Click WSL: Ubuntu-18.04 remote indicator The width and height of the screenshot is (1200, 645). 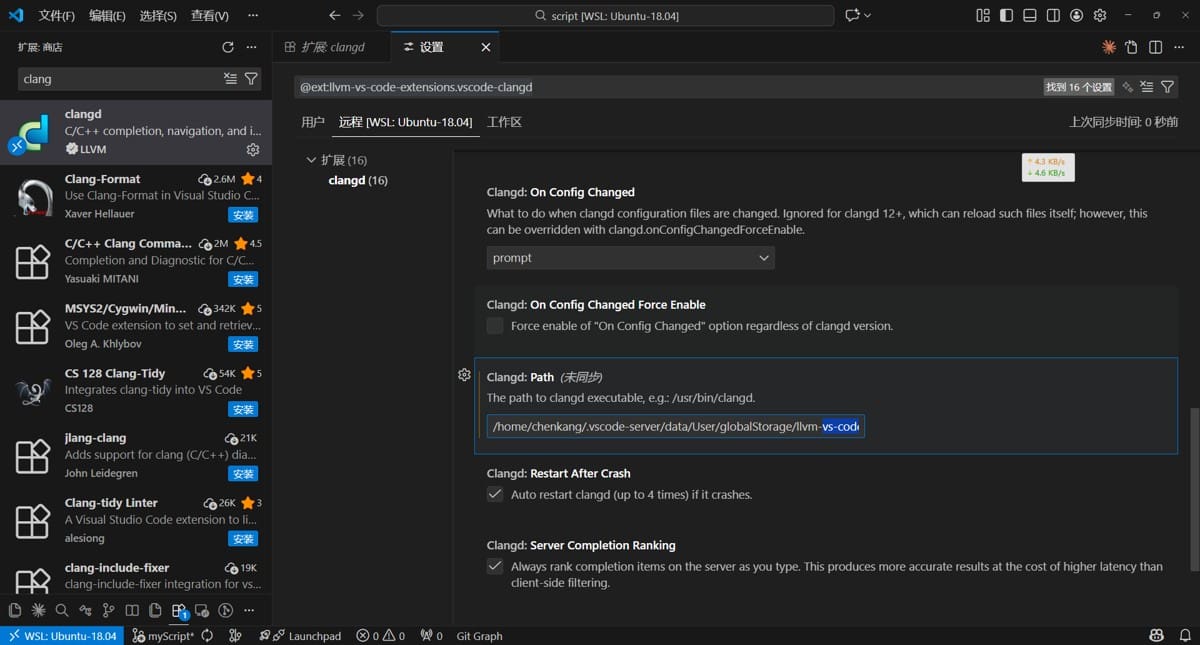(62, 636)
